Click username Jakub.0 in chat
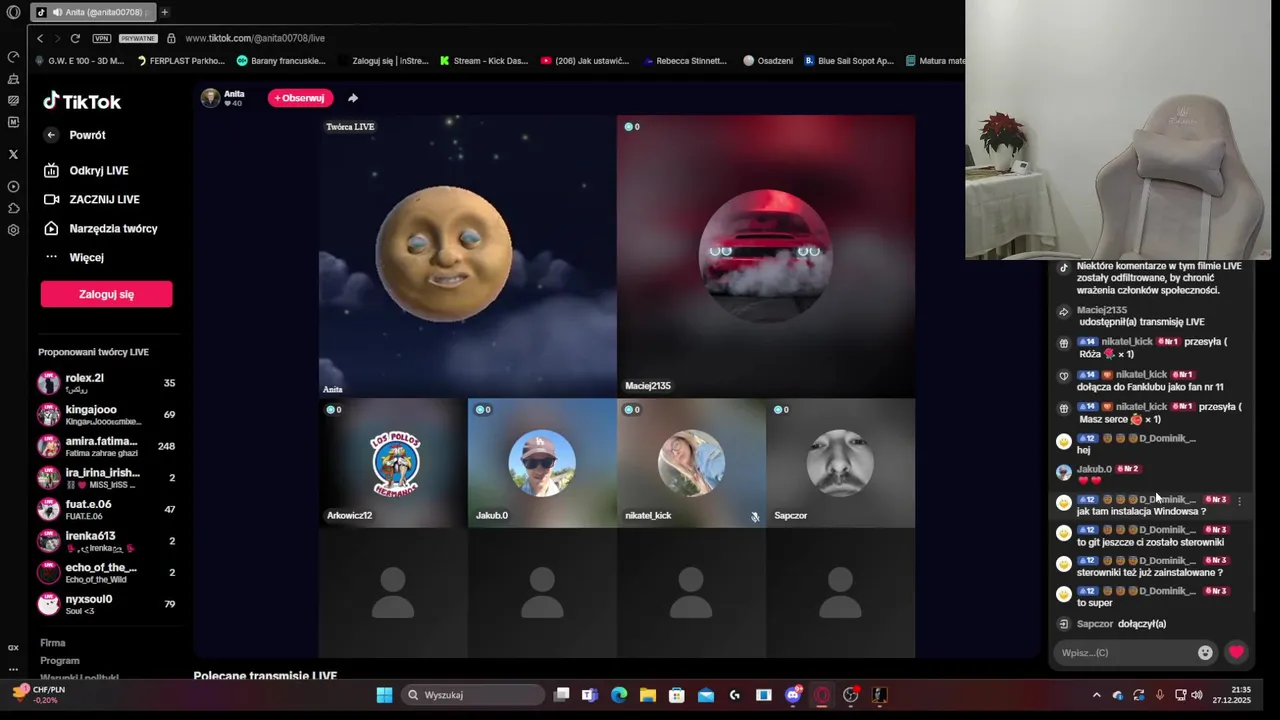Image resolution: width=1280 pixels, height=720 pixels. pyautogui.click(x=1093, y=469)
